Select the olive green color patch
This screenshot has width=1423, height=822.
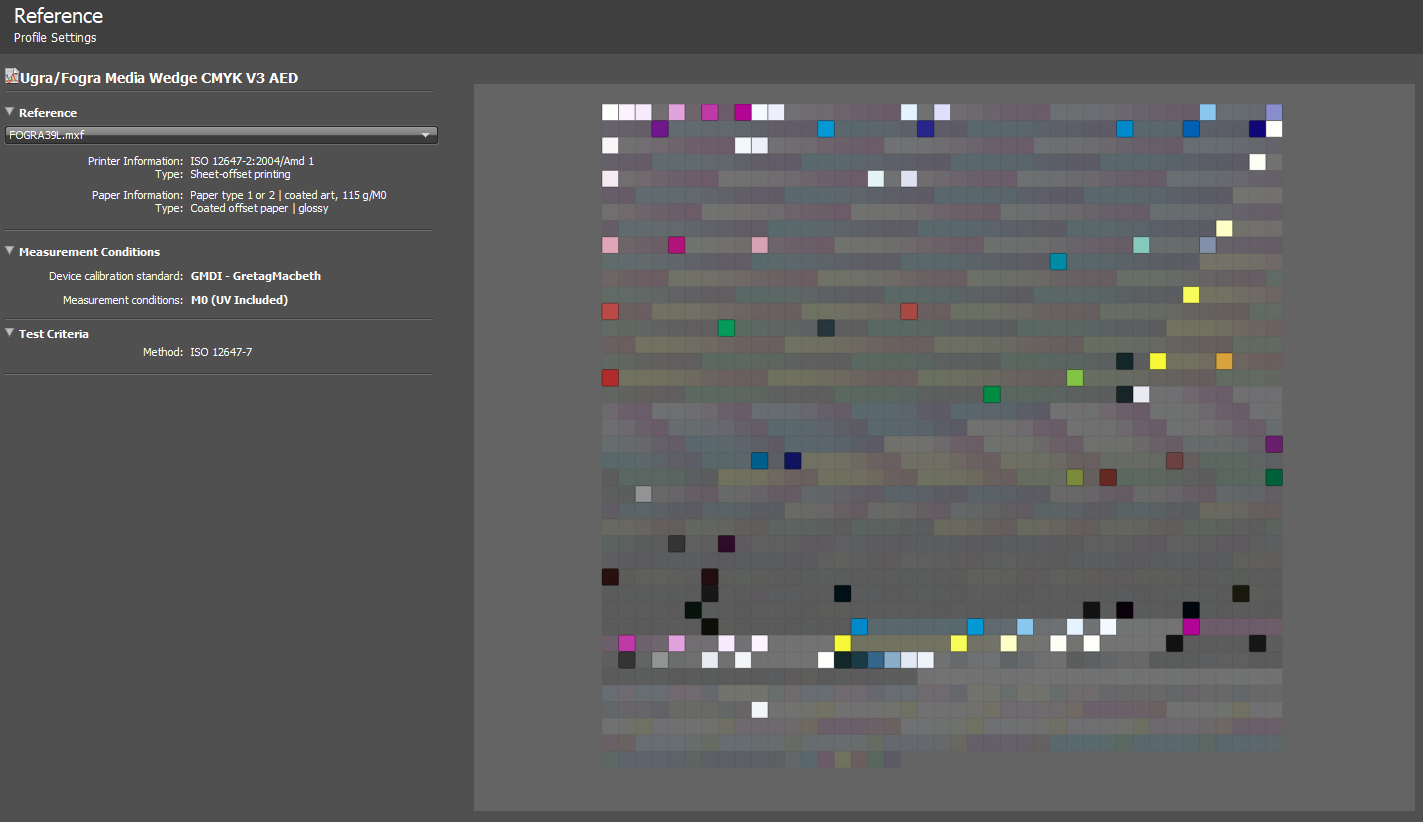(1075, 477)
